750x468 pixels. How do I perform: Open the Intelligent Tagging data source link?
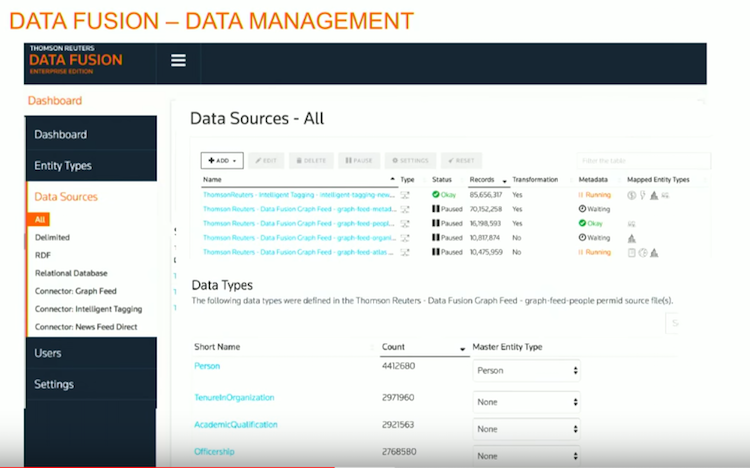(299, 195)
